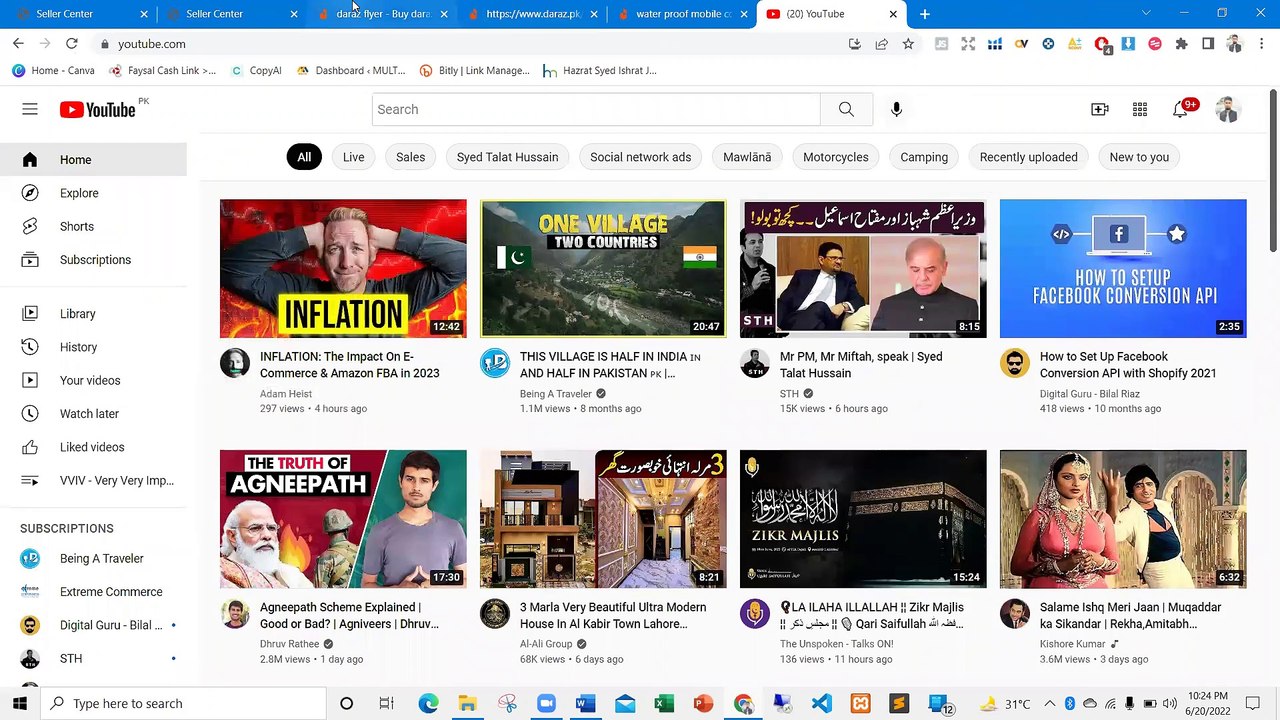Click the magnifier search button
Screen dimensions: 1280x720
click(846, 109)
